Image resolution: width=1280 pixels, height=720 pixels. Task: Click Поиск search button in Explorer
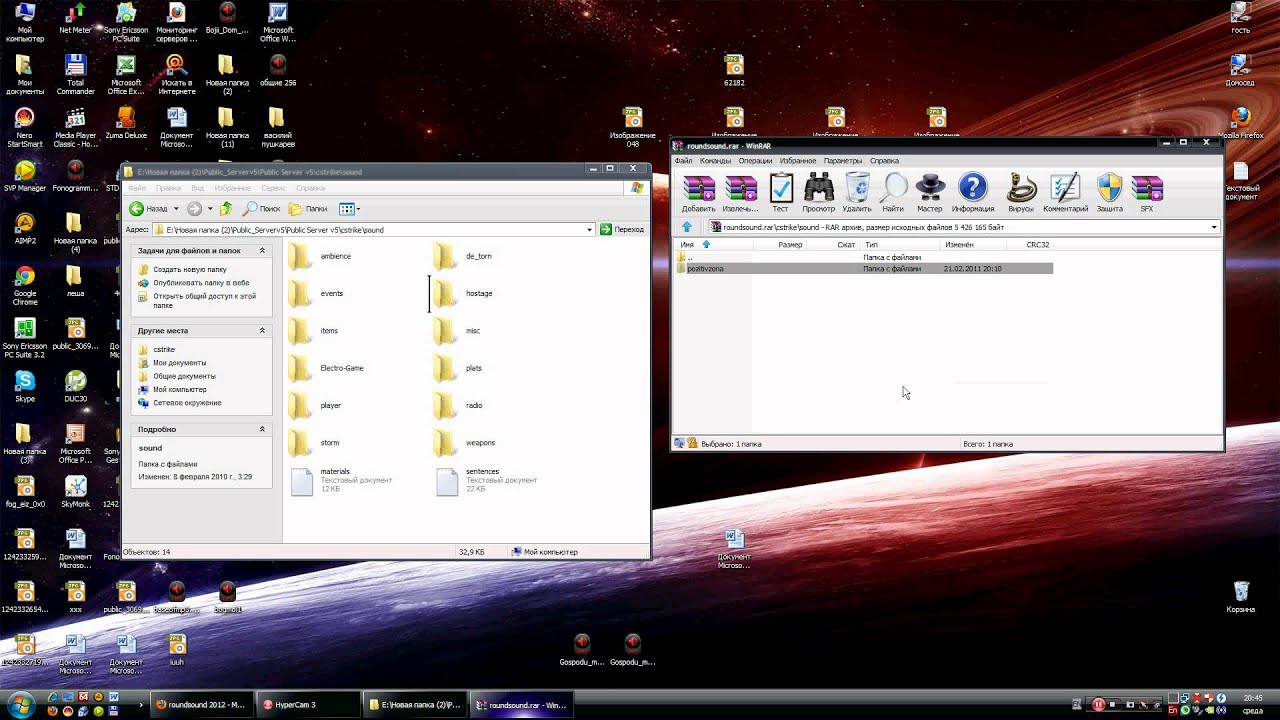(x=262, y=209)
